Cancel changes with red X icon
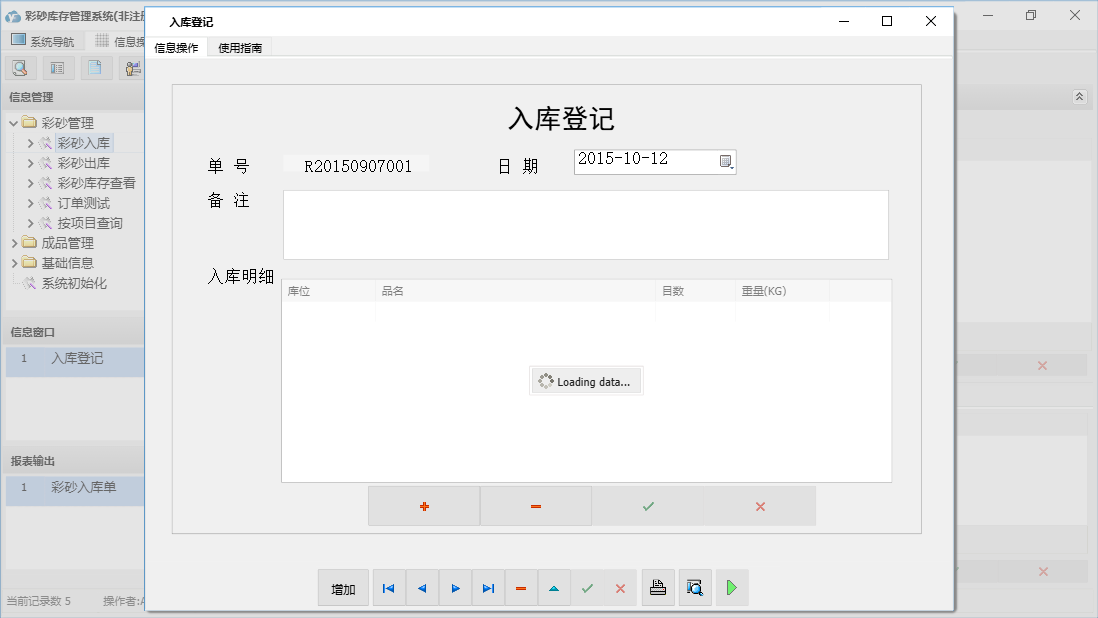The image size is (1098, 618). 619,588
